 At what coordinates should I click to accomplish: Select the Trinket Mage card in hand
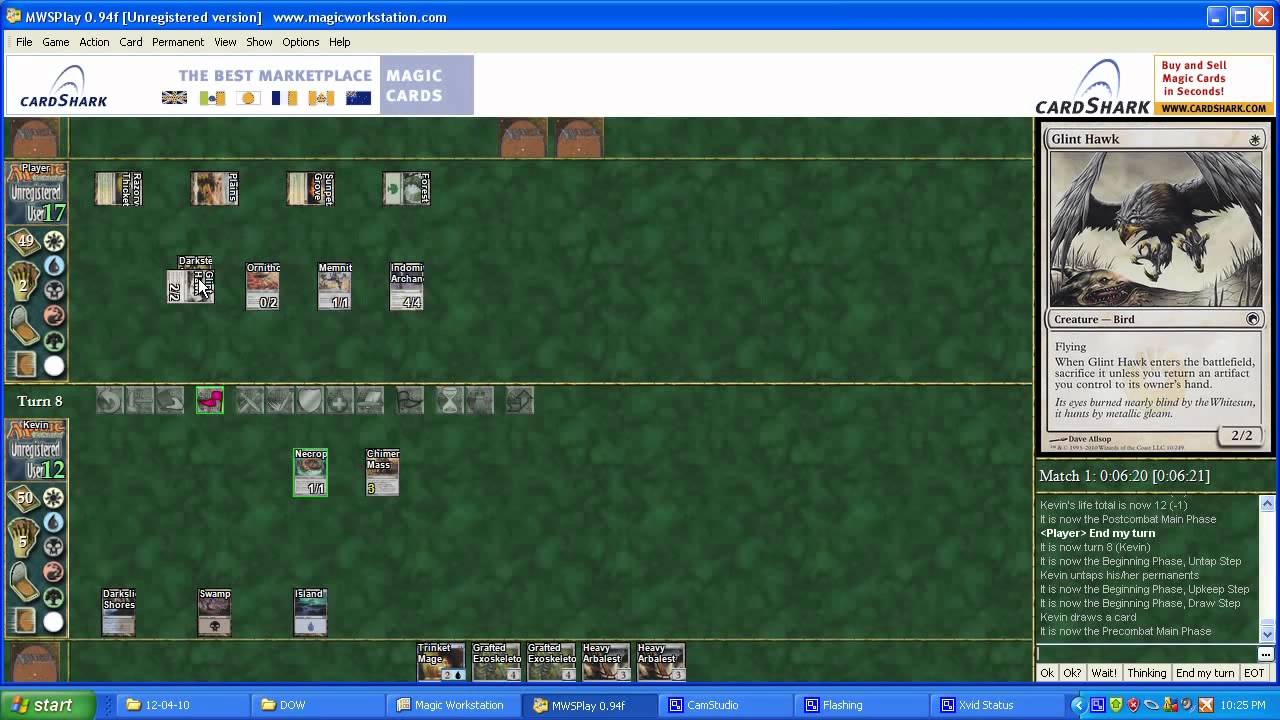[441, 662]
